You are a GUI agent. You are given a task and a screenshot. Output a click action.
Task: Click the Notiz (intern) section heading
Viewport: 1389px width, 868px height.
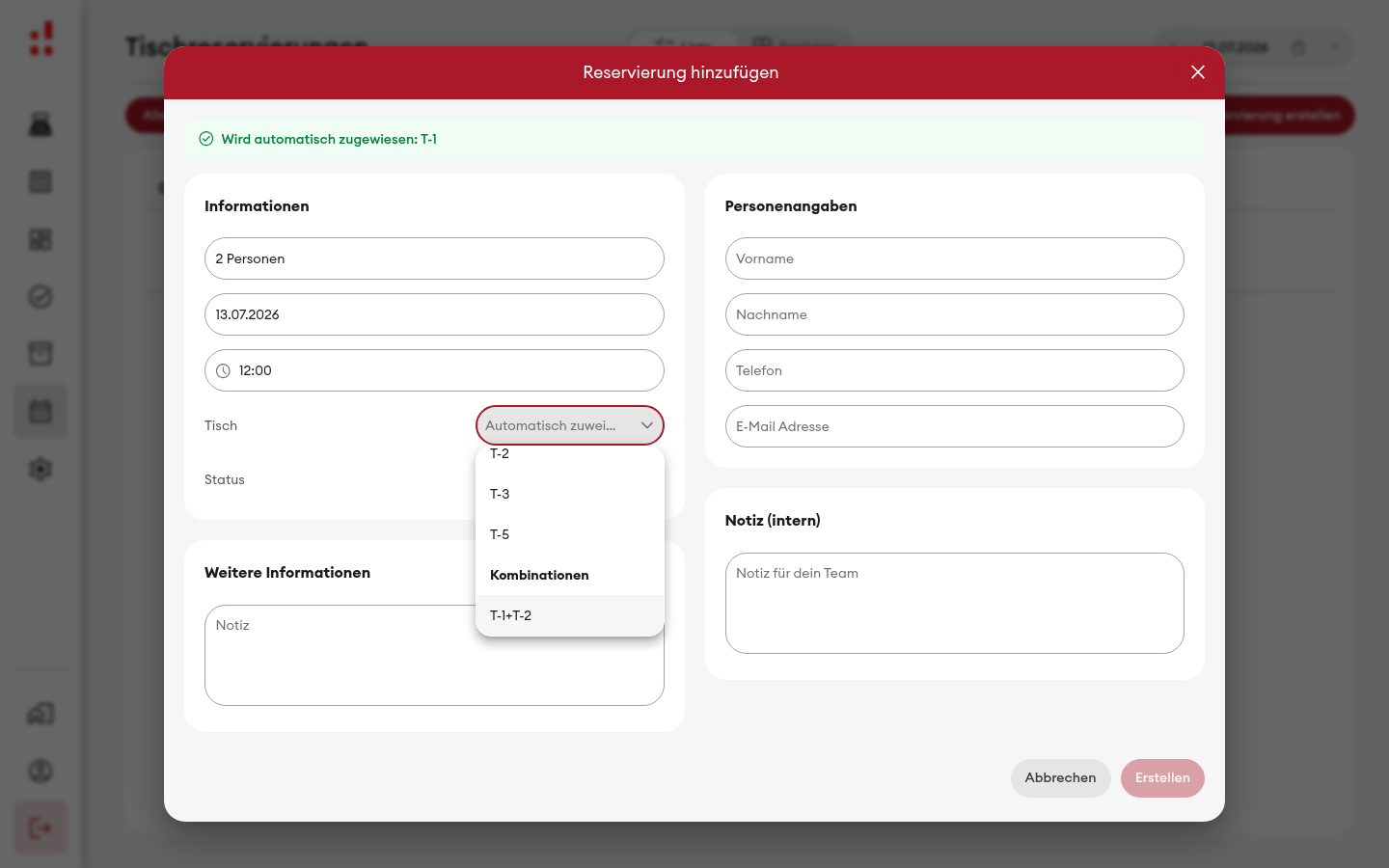click(x=773, y=521)
